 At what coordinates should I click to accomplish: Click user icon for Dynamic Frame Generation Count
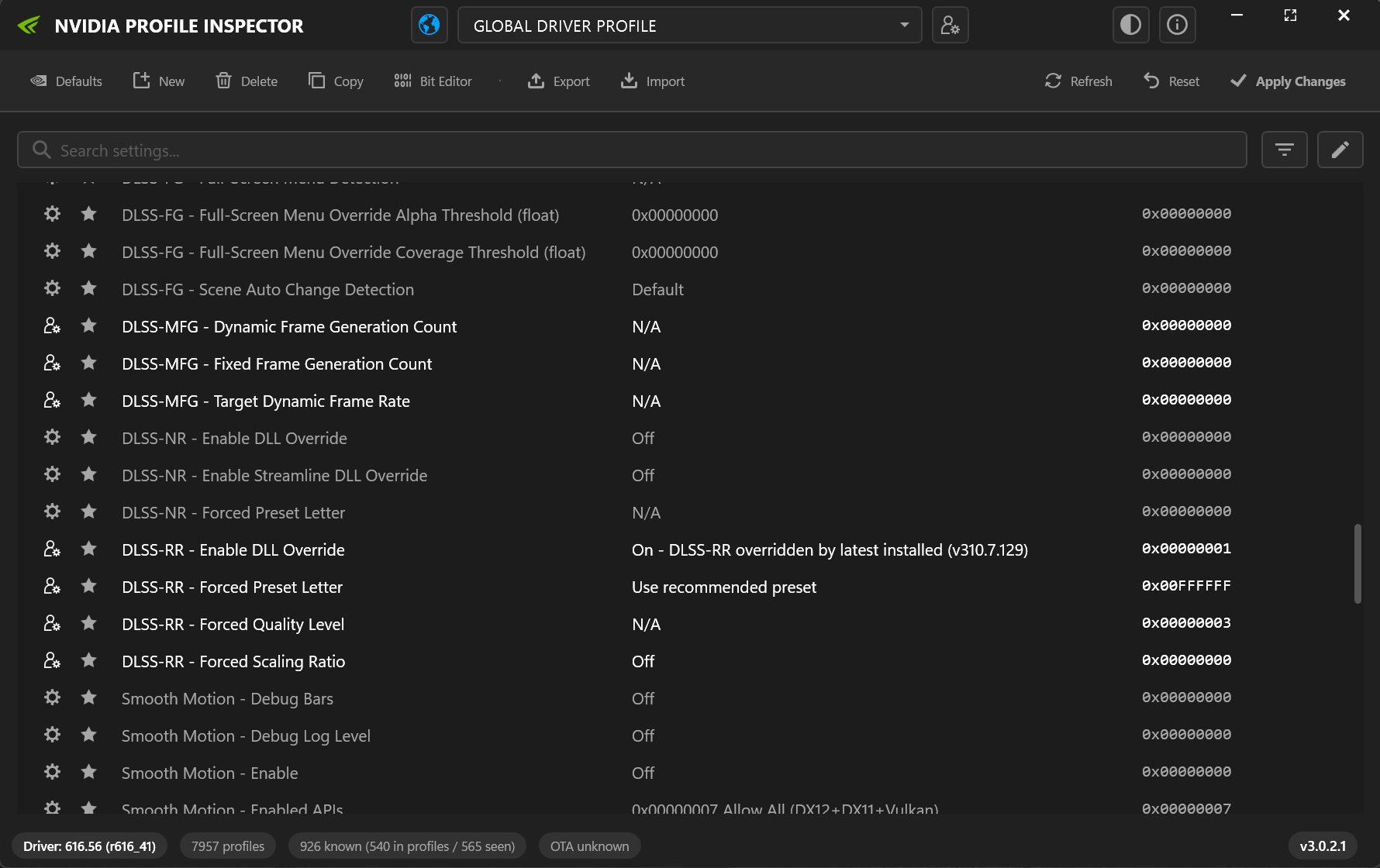52,325
